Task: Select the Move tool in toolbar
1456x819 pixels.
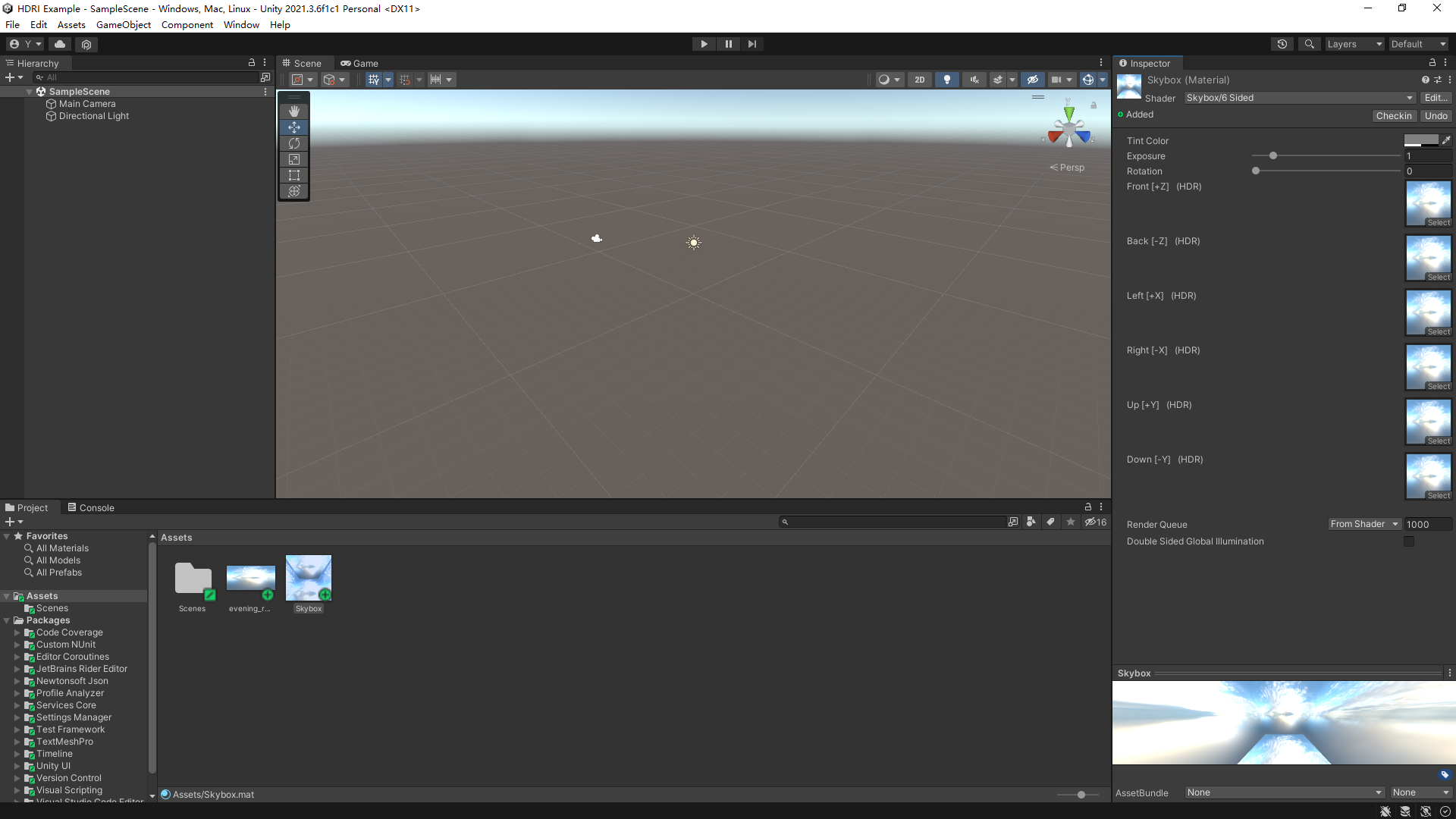Action: [x=294, y=126]
